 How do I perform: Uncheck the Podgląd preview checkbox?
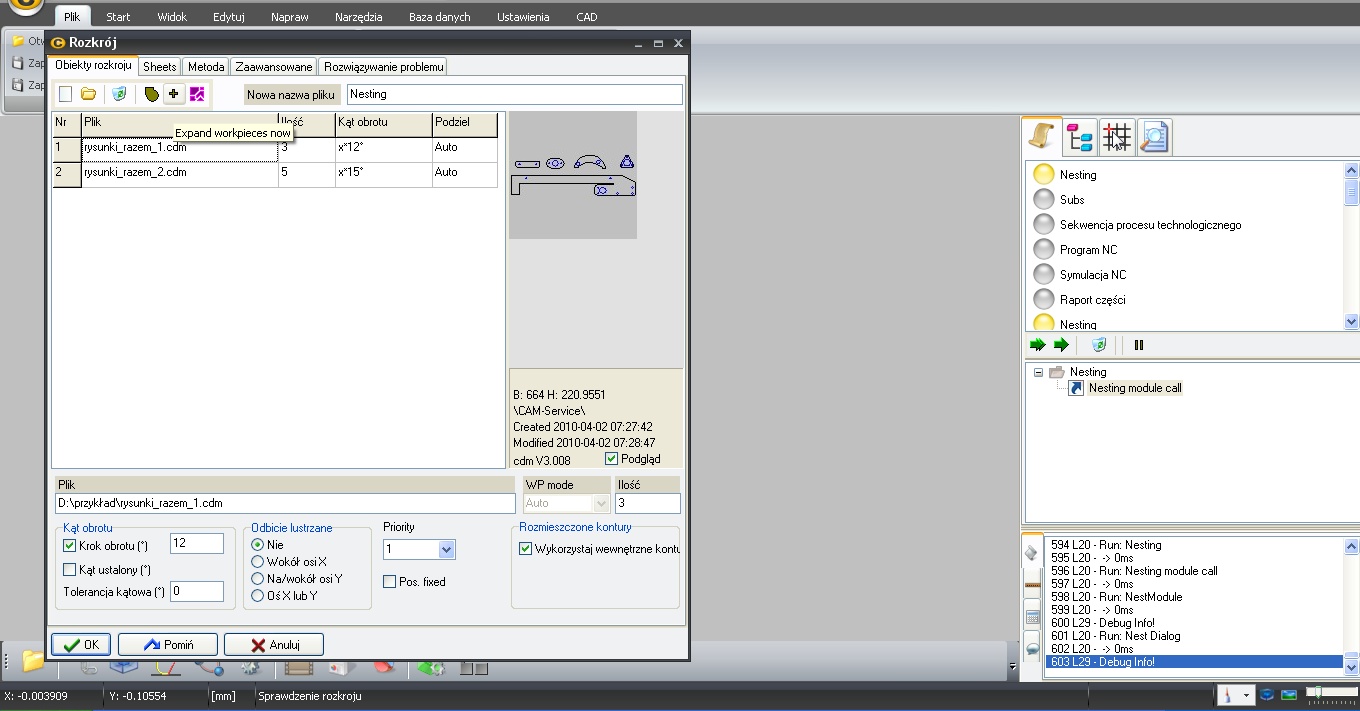pos(612,459)
